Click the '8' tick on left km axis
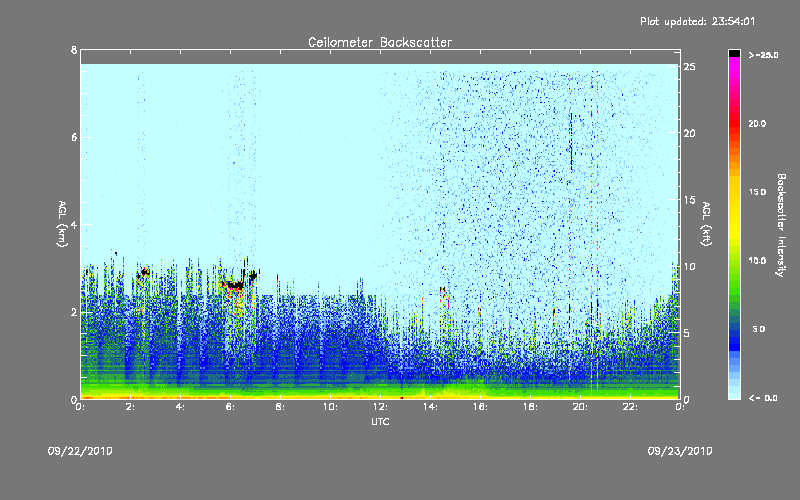The width and height of the screenshot is (800, 500). tap(74, 50)
